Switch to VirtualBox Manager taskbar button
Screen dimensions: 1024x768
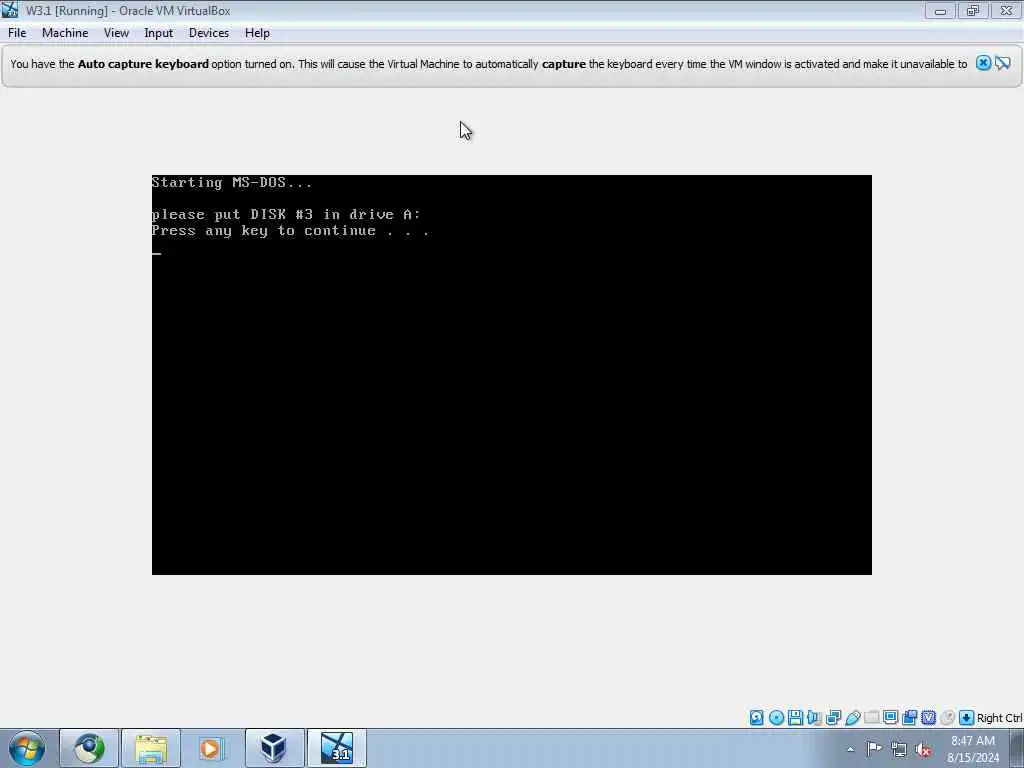(274, 748)
